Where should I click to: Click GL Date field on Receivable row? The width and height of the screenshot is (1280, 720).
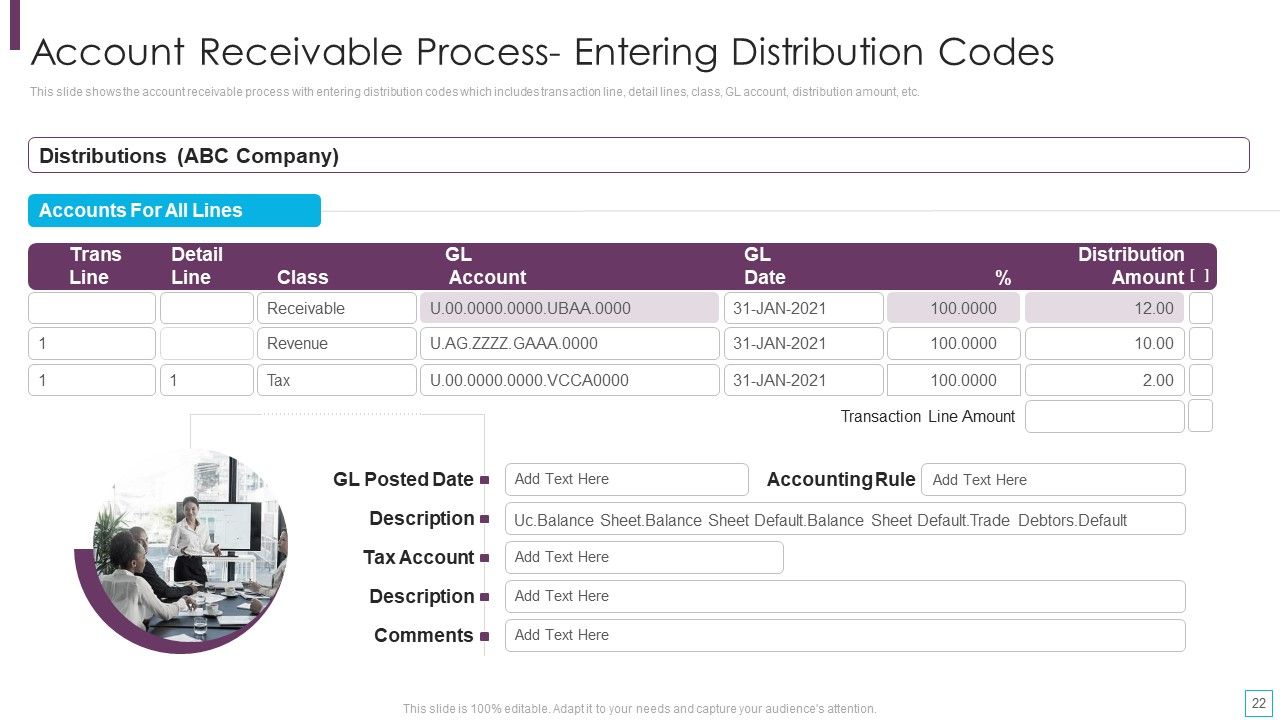pyautogui.click(x=804, y=308)
